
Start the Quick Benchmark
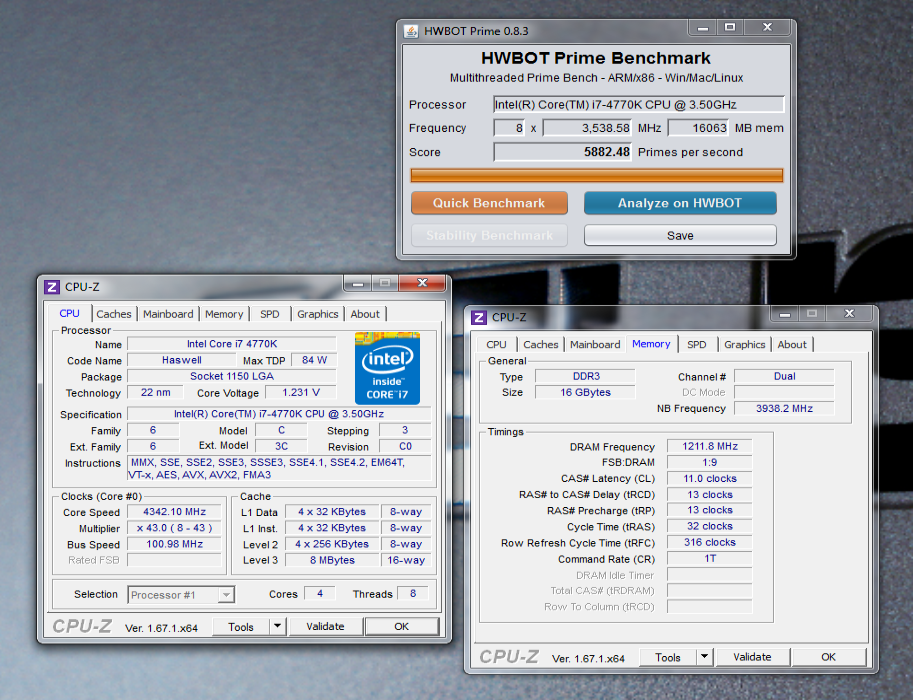(489, 203)
